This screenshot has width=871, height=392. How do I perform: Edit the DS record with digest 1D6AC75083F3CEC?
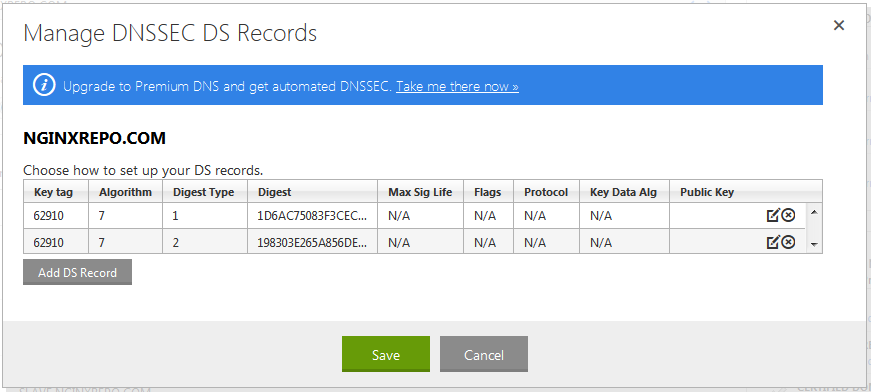point(773,215)
